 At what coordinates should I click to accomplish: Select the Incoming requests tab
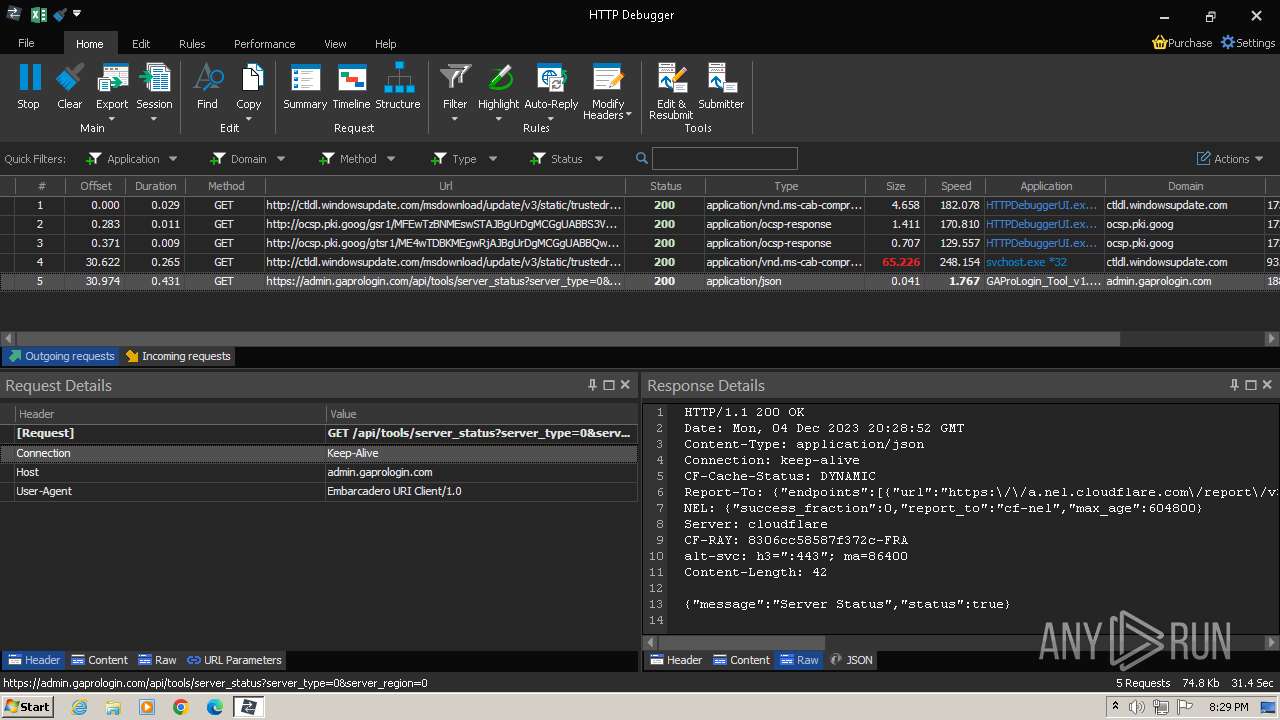[178, 356]
